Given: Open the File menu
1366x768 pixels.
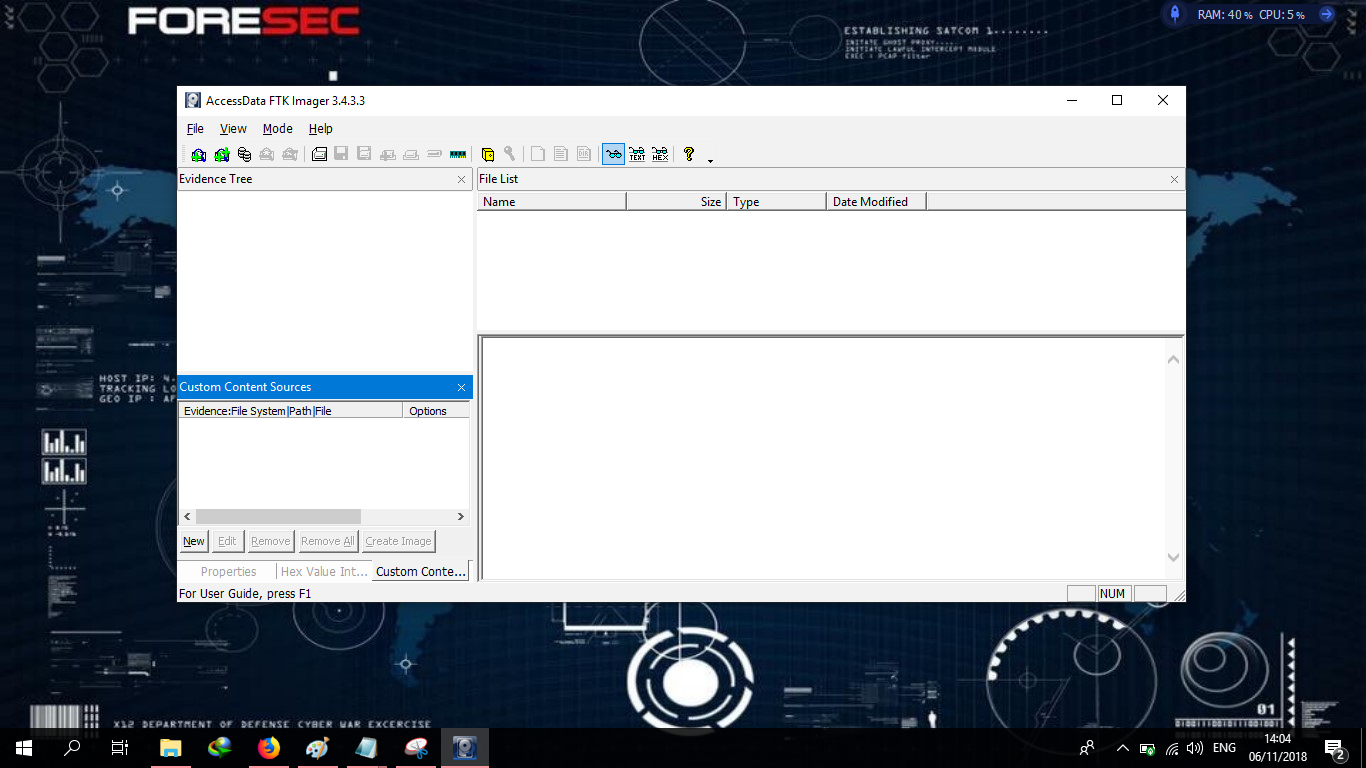Looking at the screenshot, I should coord(195,129).
